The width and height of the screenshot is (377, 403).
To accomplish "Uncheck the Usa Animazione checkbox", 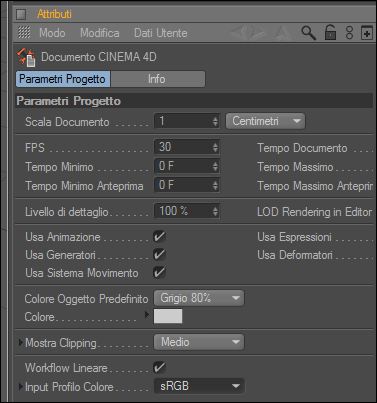I will click(160, 237).
